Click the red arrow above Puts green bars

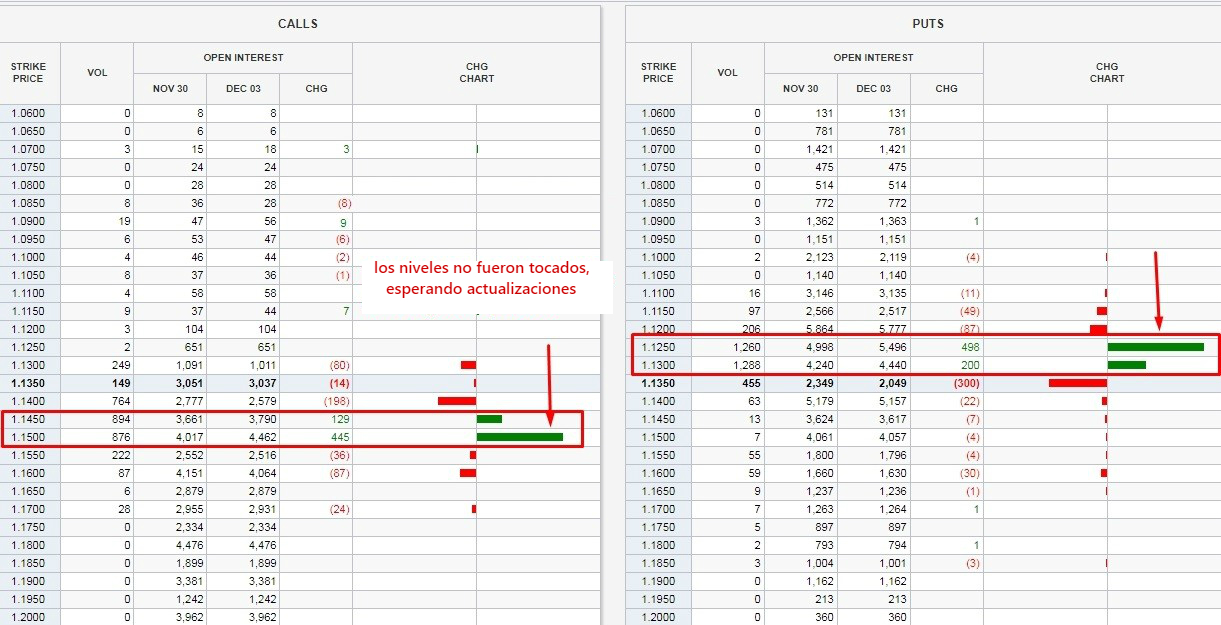1157,290
